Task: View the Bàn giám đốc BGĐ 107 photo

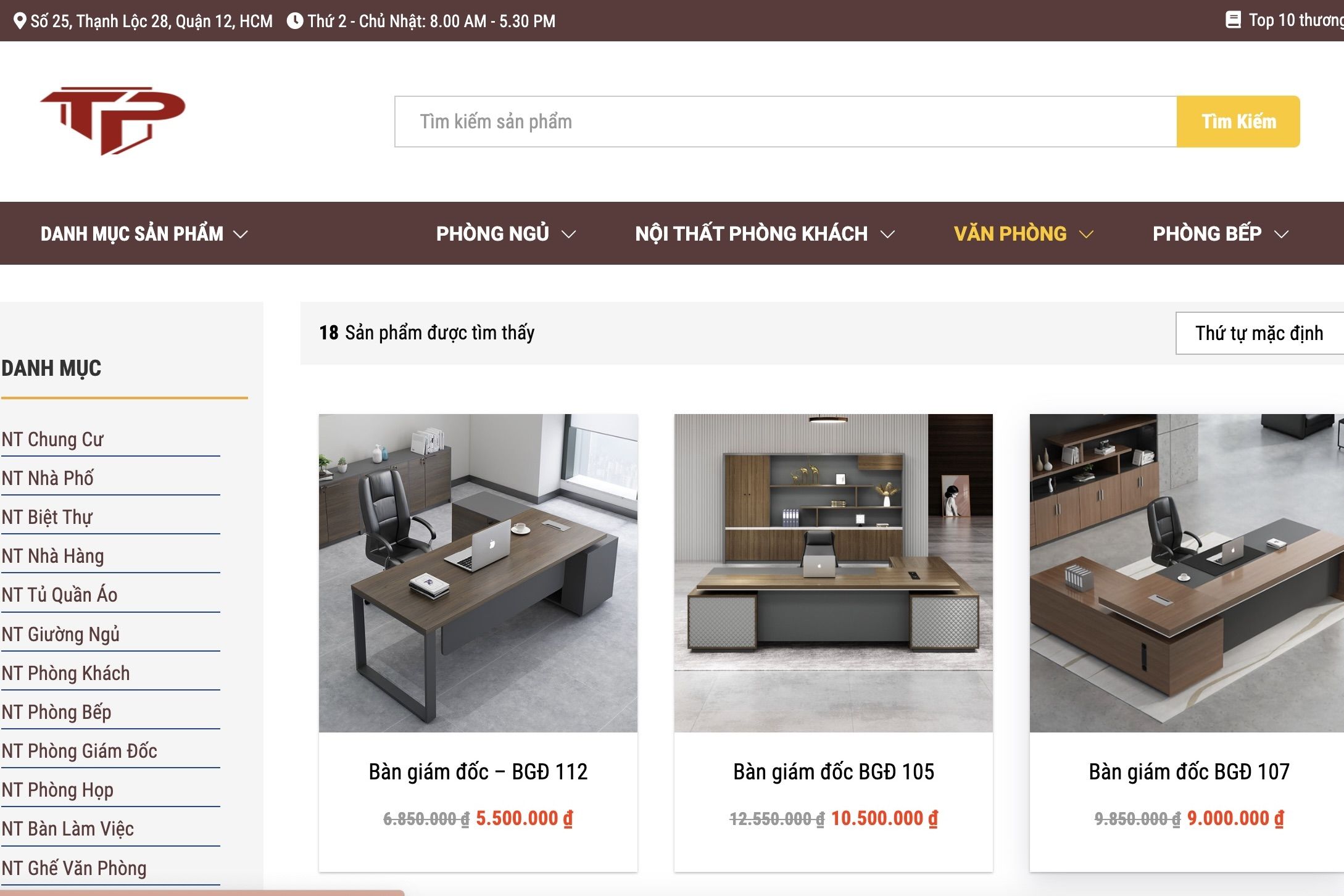Action: [1187, 573]
